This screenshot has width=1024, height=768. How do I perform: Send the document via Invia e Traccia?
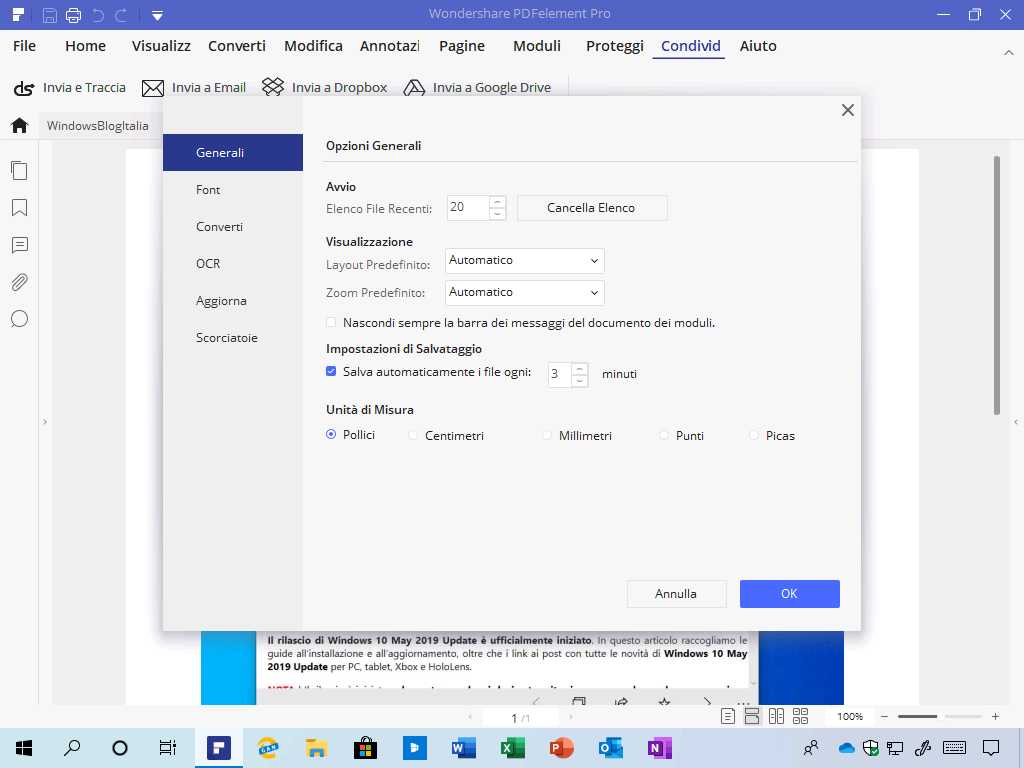pos(69,88)
